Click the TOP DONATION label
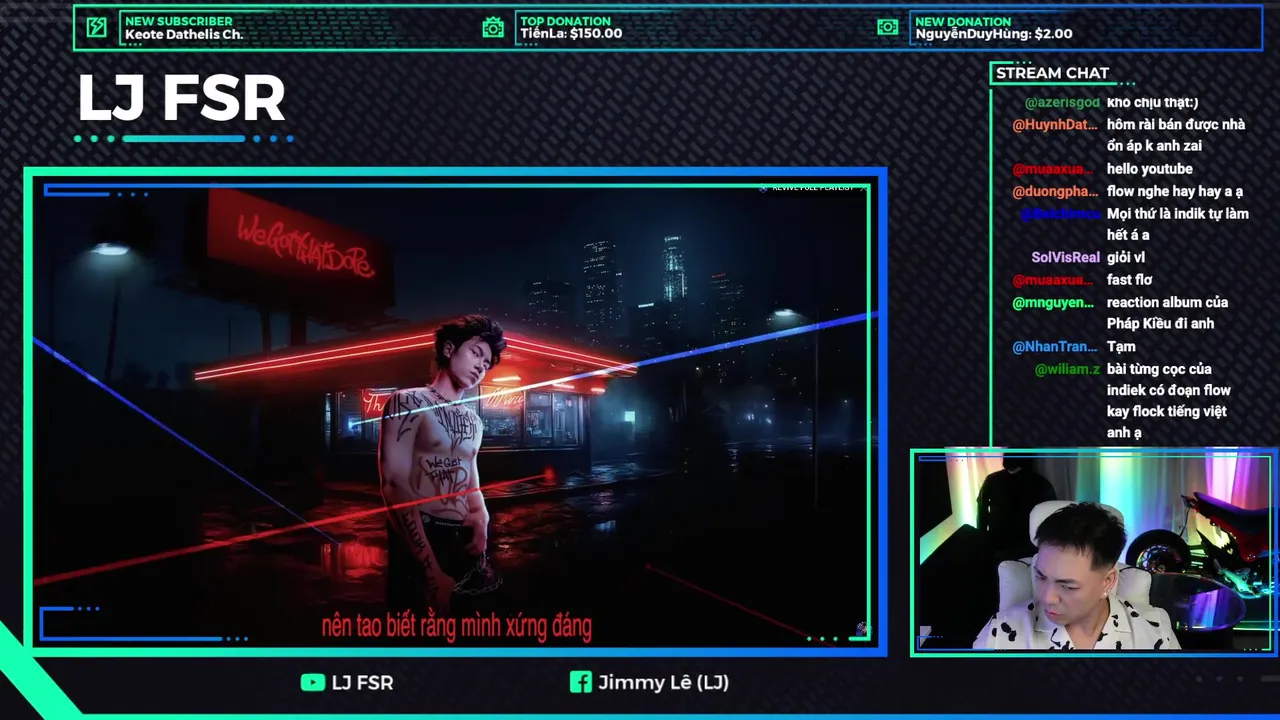The height and width of the screenshot is (720, 1280). pyautogui.click(x=565, y=21)
